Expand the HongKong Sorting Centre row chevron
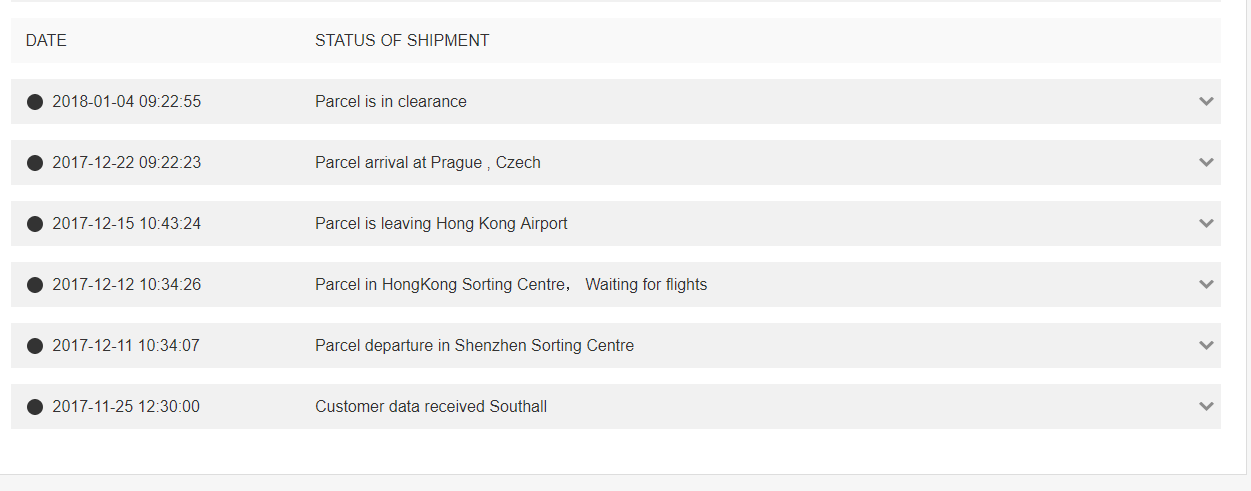 pyautogui.click(x=1206, y=285)
